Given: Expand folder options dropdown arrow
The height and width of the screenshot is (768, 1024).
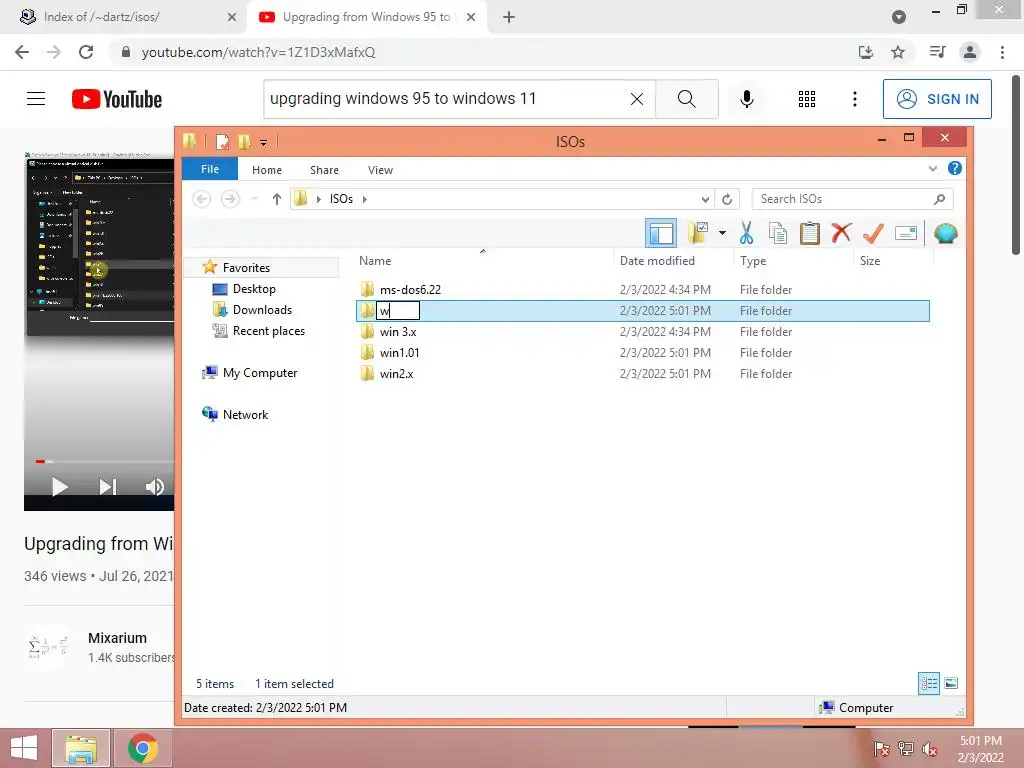Looking at the screenshot, I should coord(722,233).
